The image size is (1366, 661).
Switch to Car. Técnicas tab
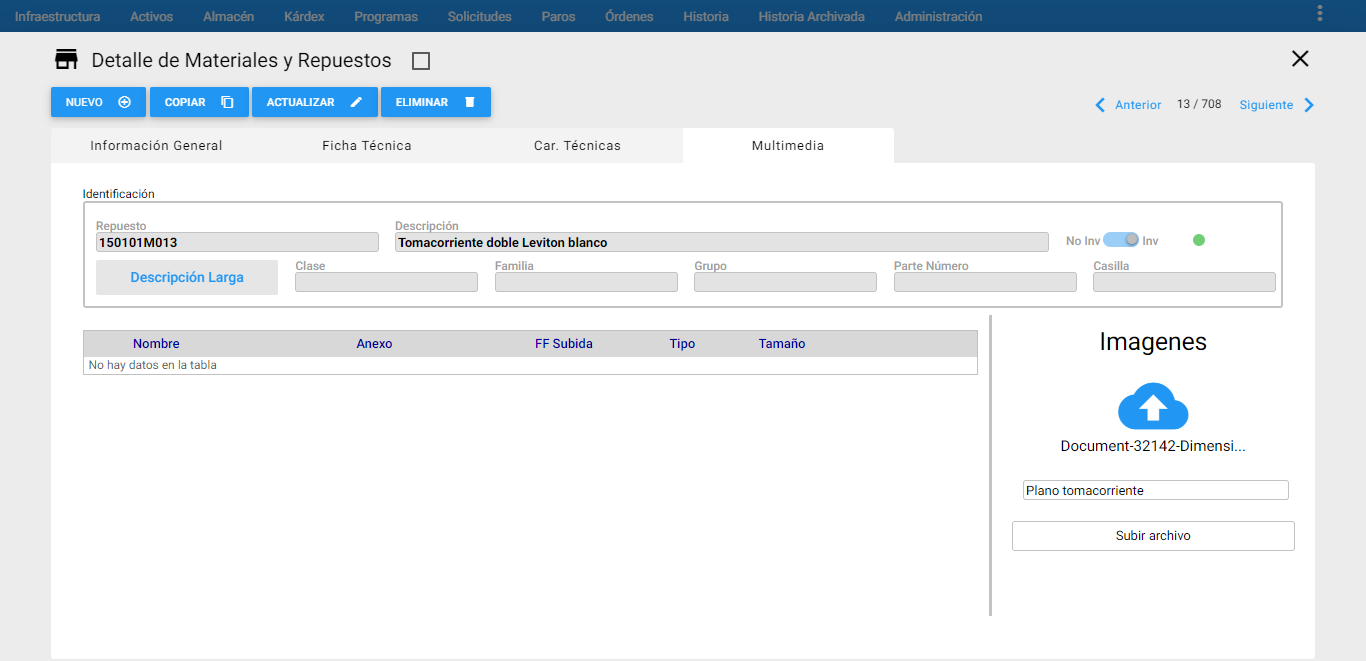(x=577, y=146)
